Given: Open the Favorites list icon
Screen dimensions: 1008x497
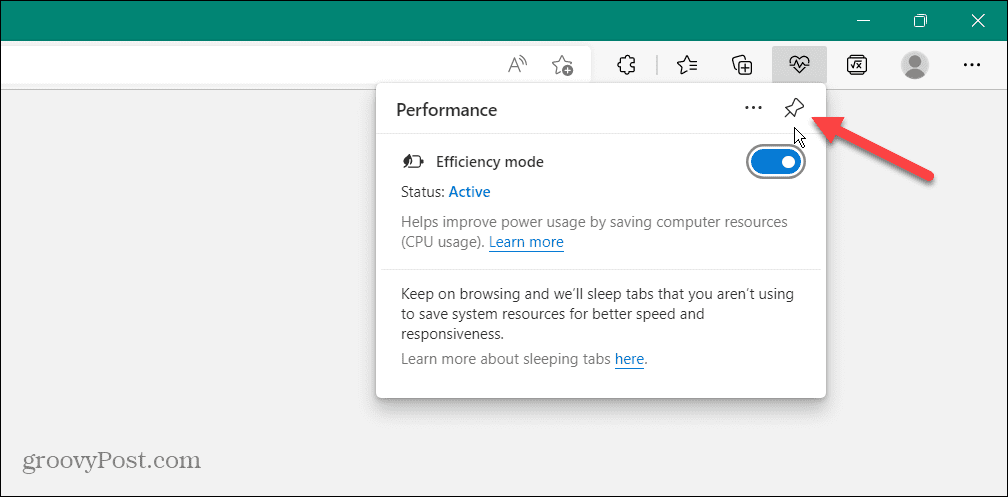Looking at the screenshot, I should tap(687, 65).
